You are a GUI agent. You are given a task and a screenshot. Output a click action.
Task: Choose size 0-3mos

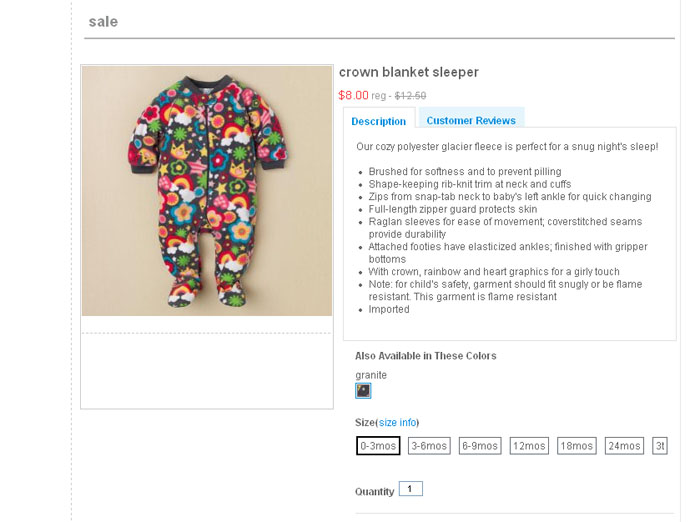379,446
